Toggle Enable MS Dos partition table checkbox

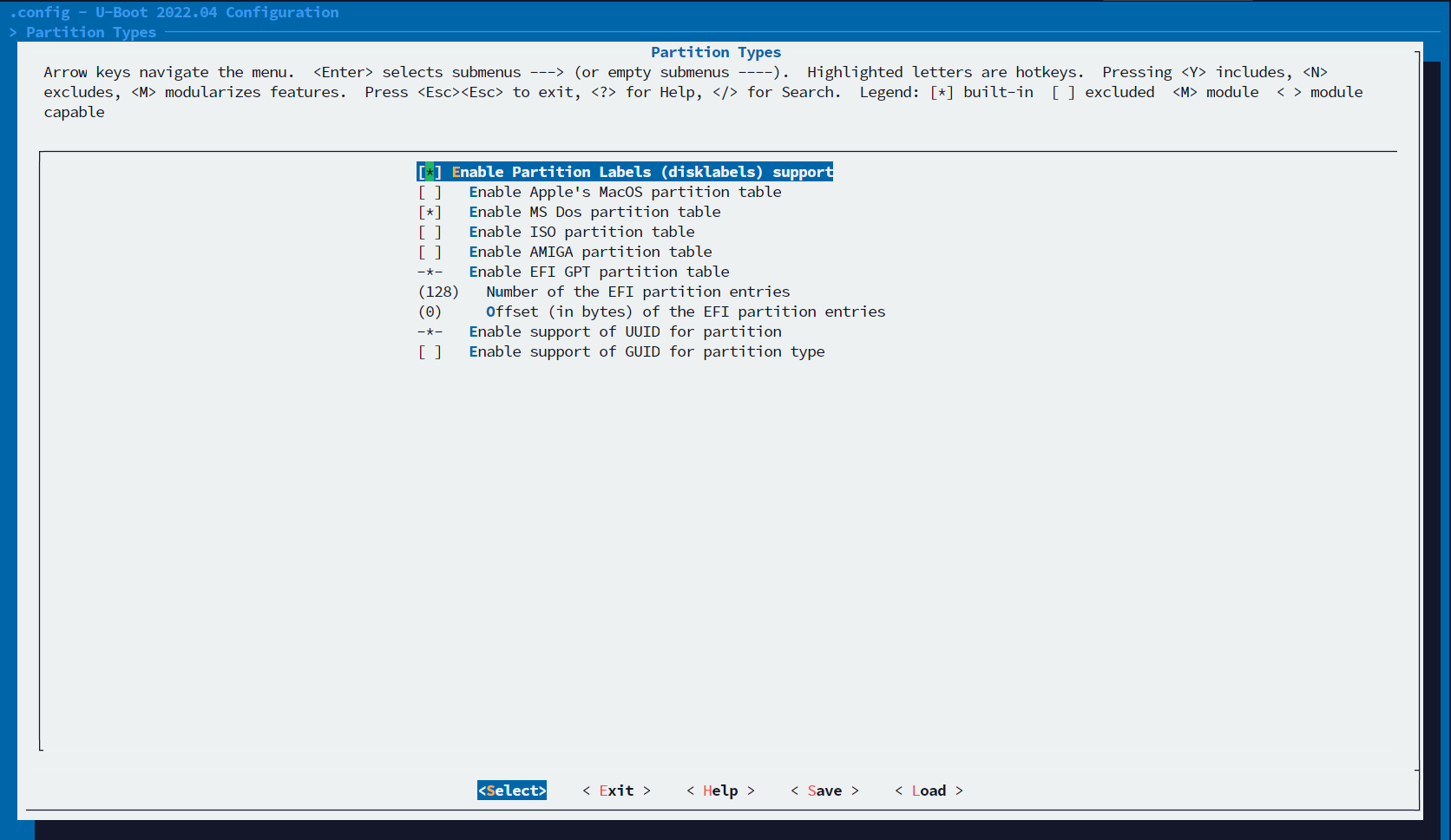click(430, 212)
